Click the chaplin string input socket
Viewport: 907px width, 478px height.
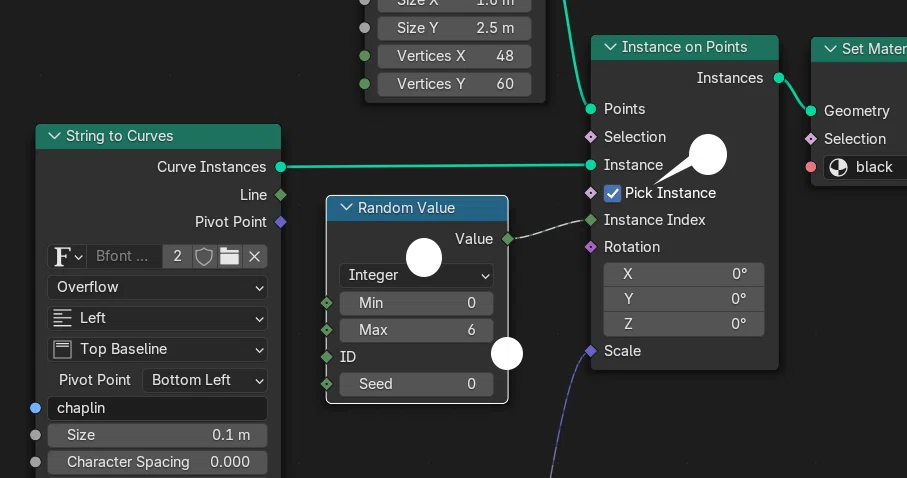point(35,408)
